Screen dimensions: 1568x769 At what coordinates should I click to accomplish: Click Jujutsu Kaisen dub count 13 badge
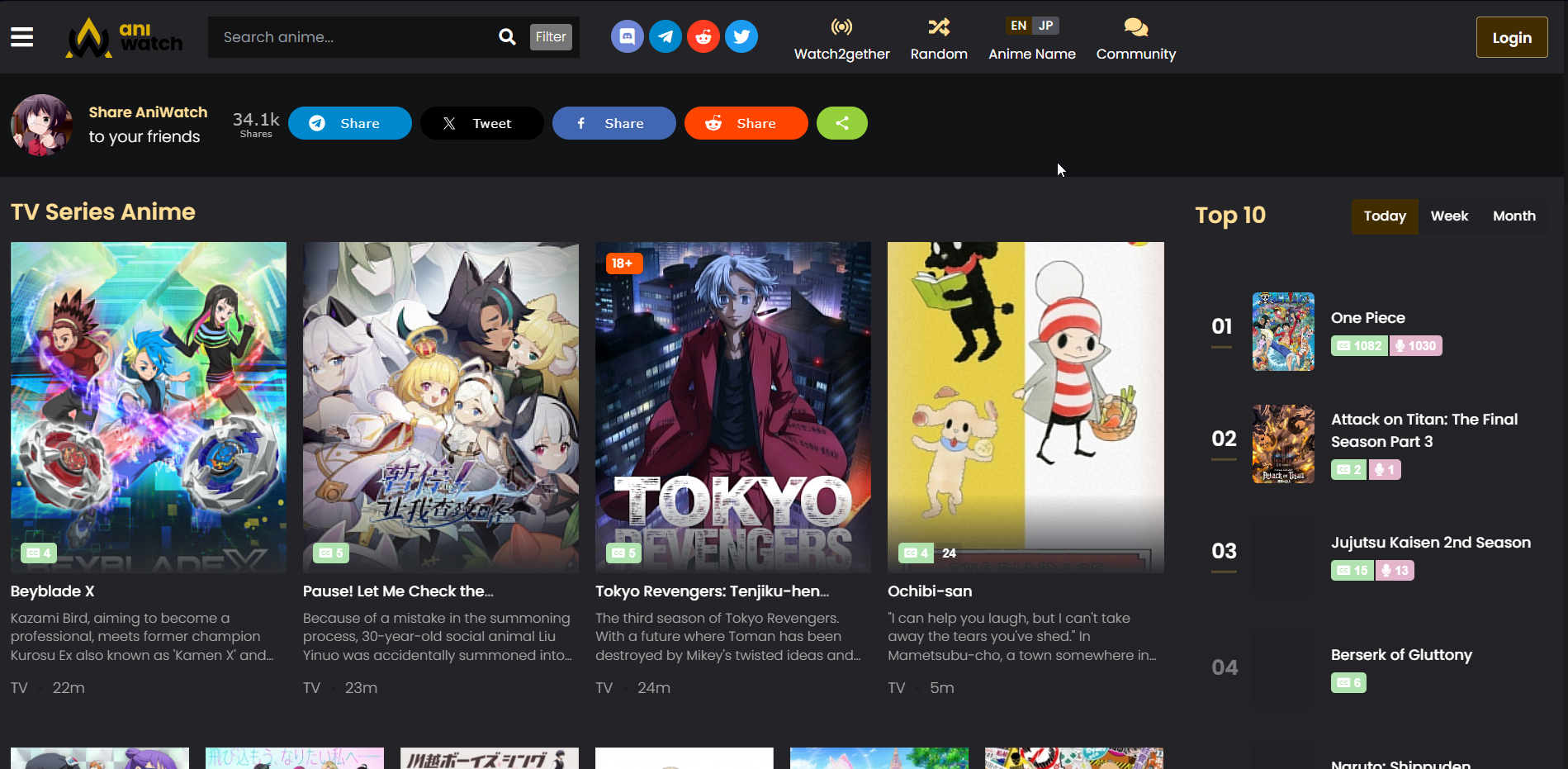pos(1395,571)
